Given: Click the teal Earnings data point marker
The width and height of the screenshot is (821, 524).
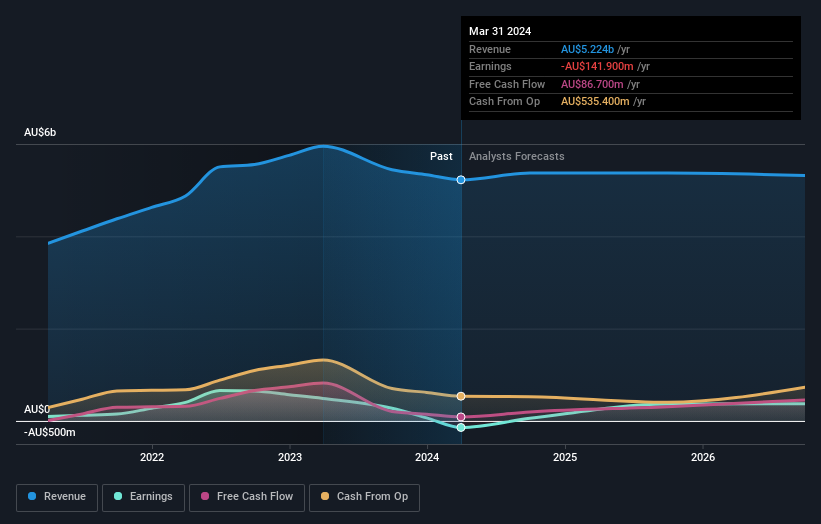Looking at the screenshot, I should coord(461,428).
